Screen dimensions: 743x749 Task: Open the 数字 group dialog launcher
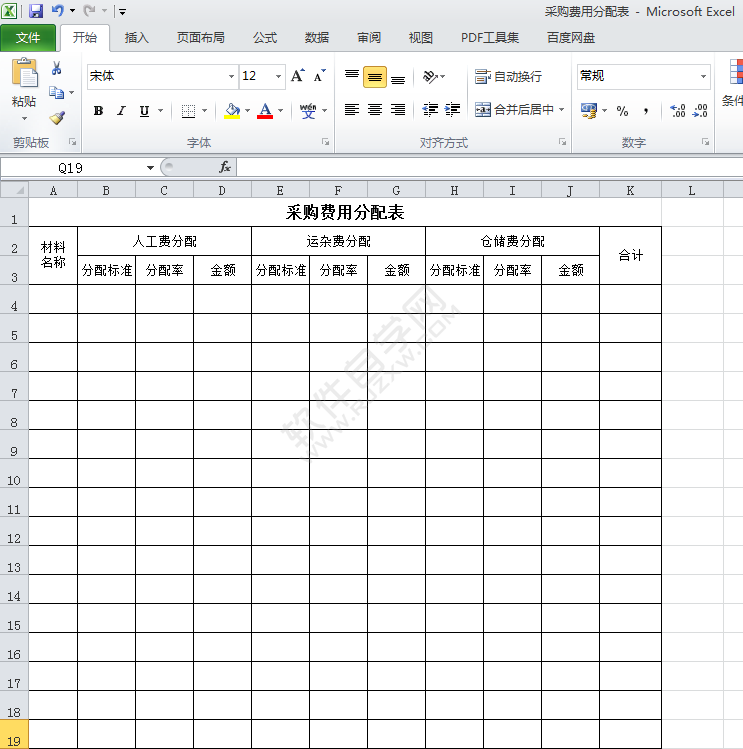click(705, 142)
